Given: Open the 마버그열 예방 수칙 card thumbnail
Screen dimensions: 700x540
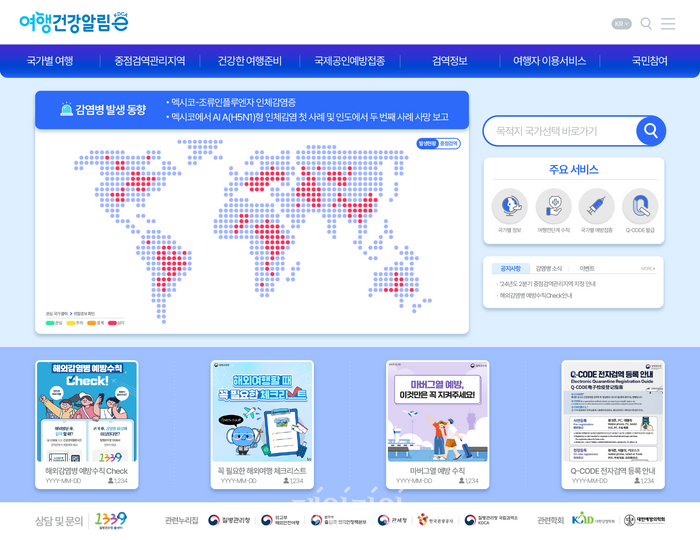Looking at the screenshot, I should click(437, 411).
